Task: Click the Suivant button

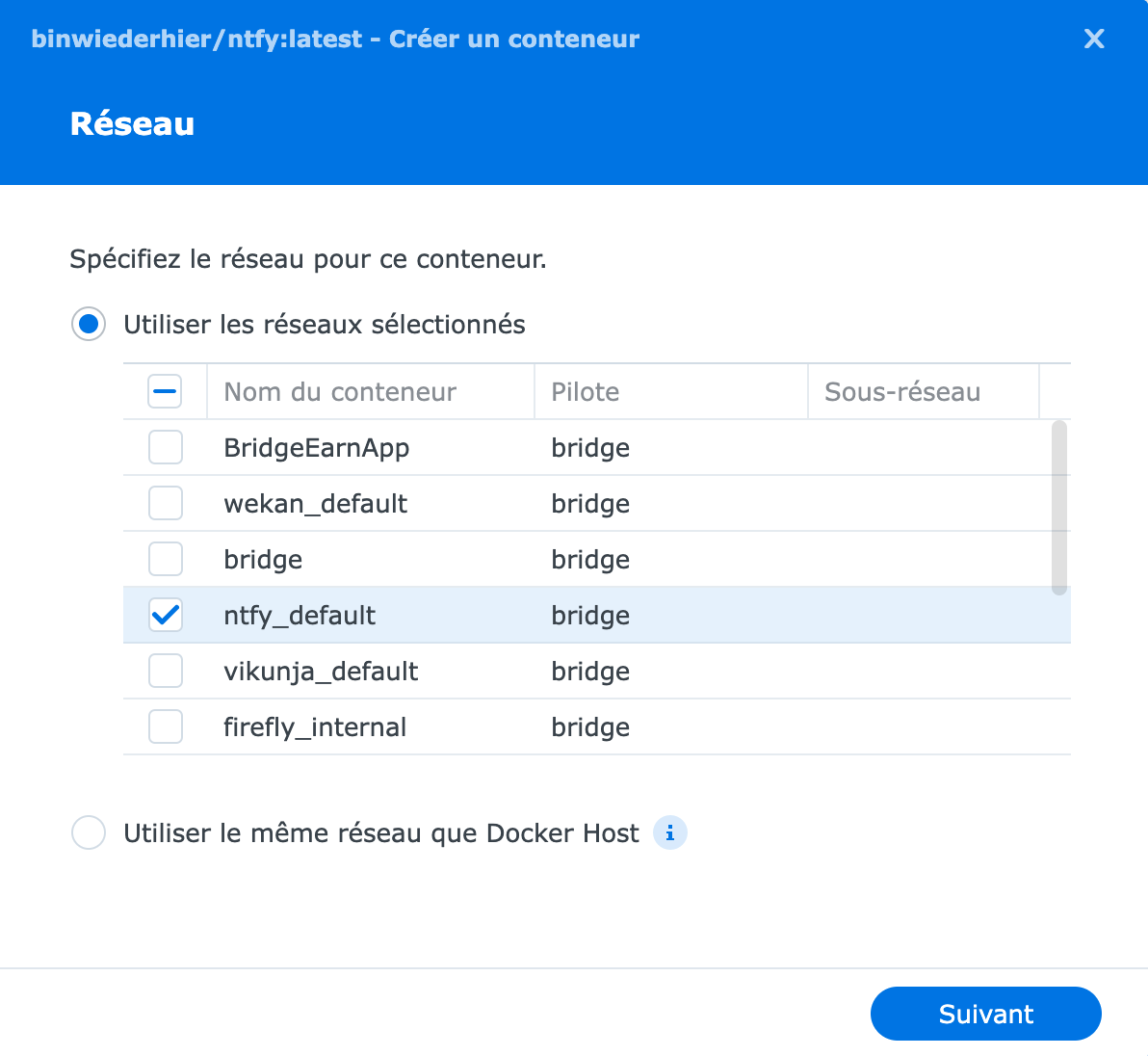Action: pos(985,1014)
